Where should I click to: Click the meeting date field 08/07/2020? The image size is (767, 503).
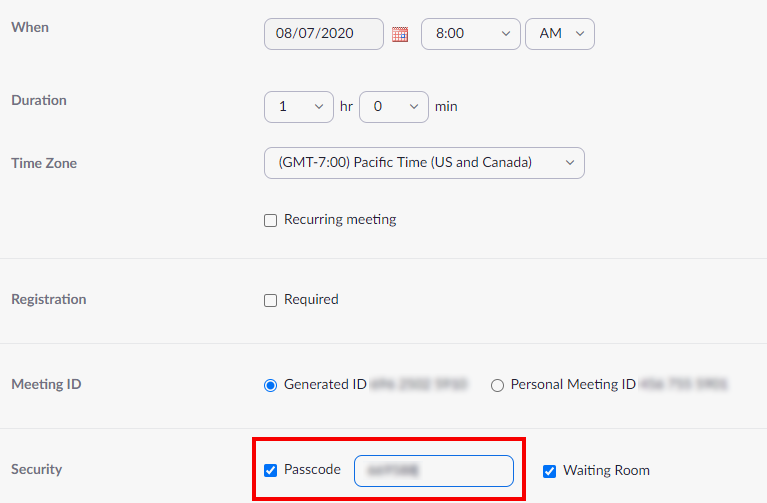[x=324, y=34]
